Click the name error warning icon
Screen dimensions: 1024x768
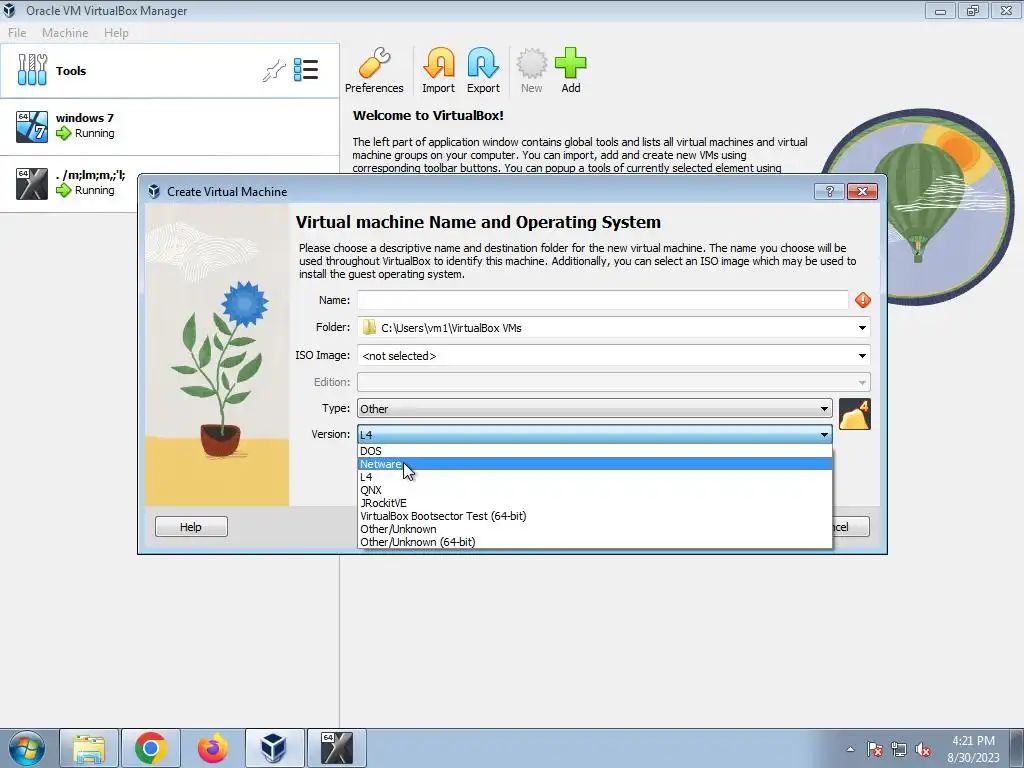[863, 300]
